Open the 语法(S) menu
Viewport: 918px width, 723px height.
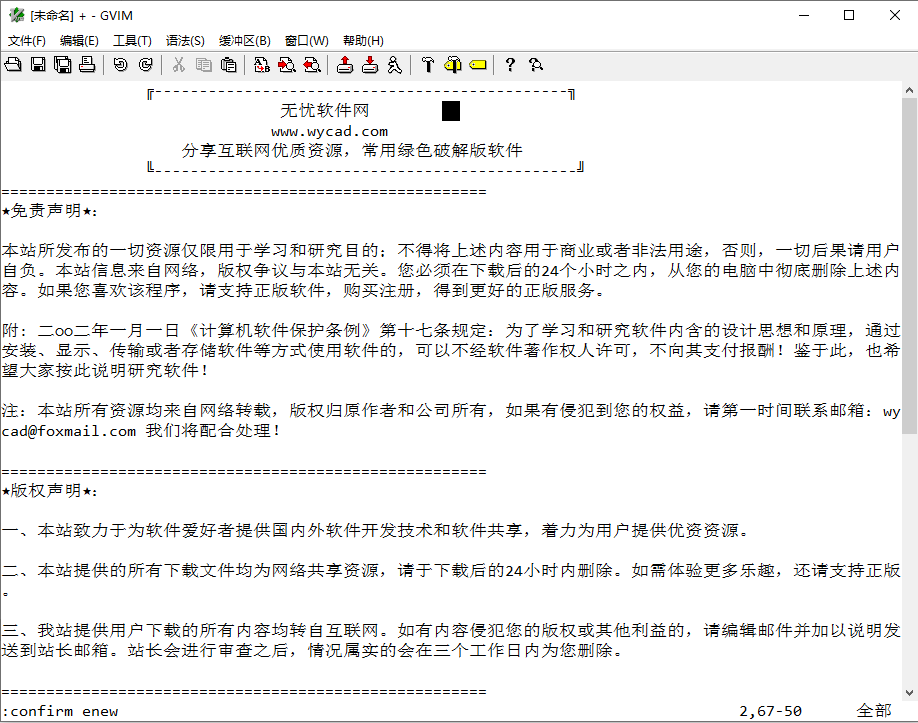point(185,41)
